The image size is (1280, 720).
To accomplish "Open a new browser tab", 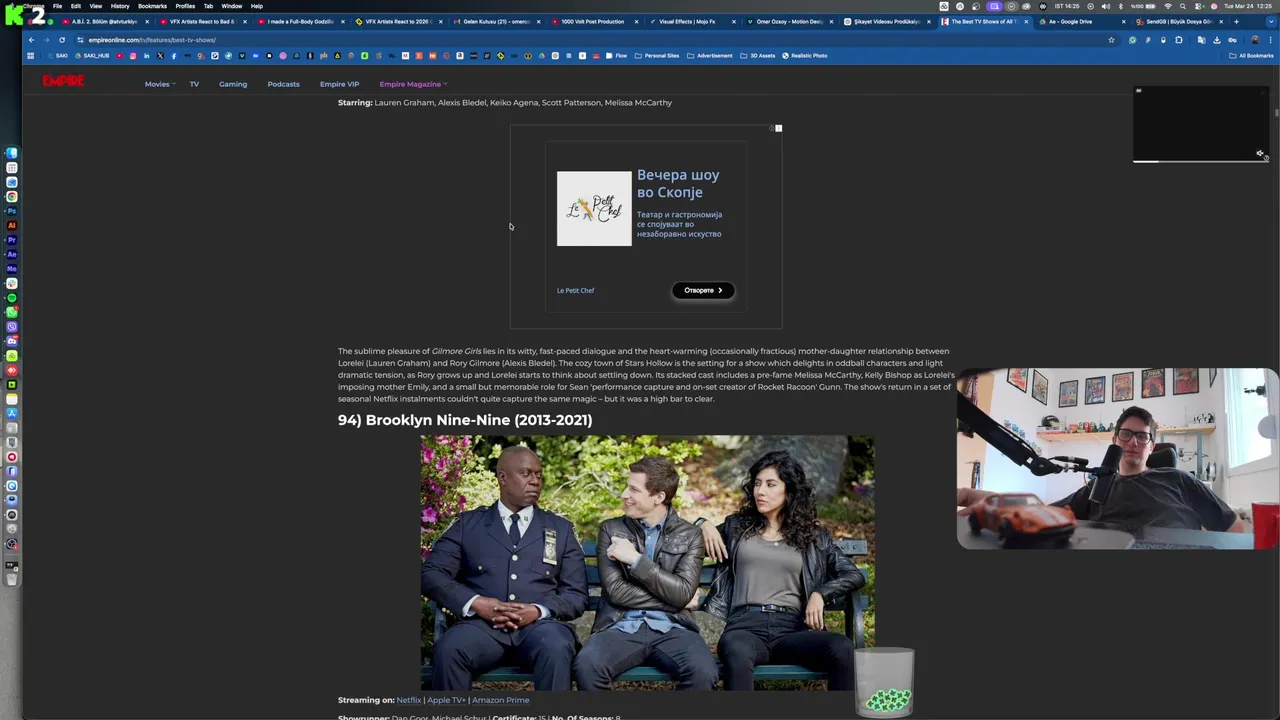I will (1236, 21).
